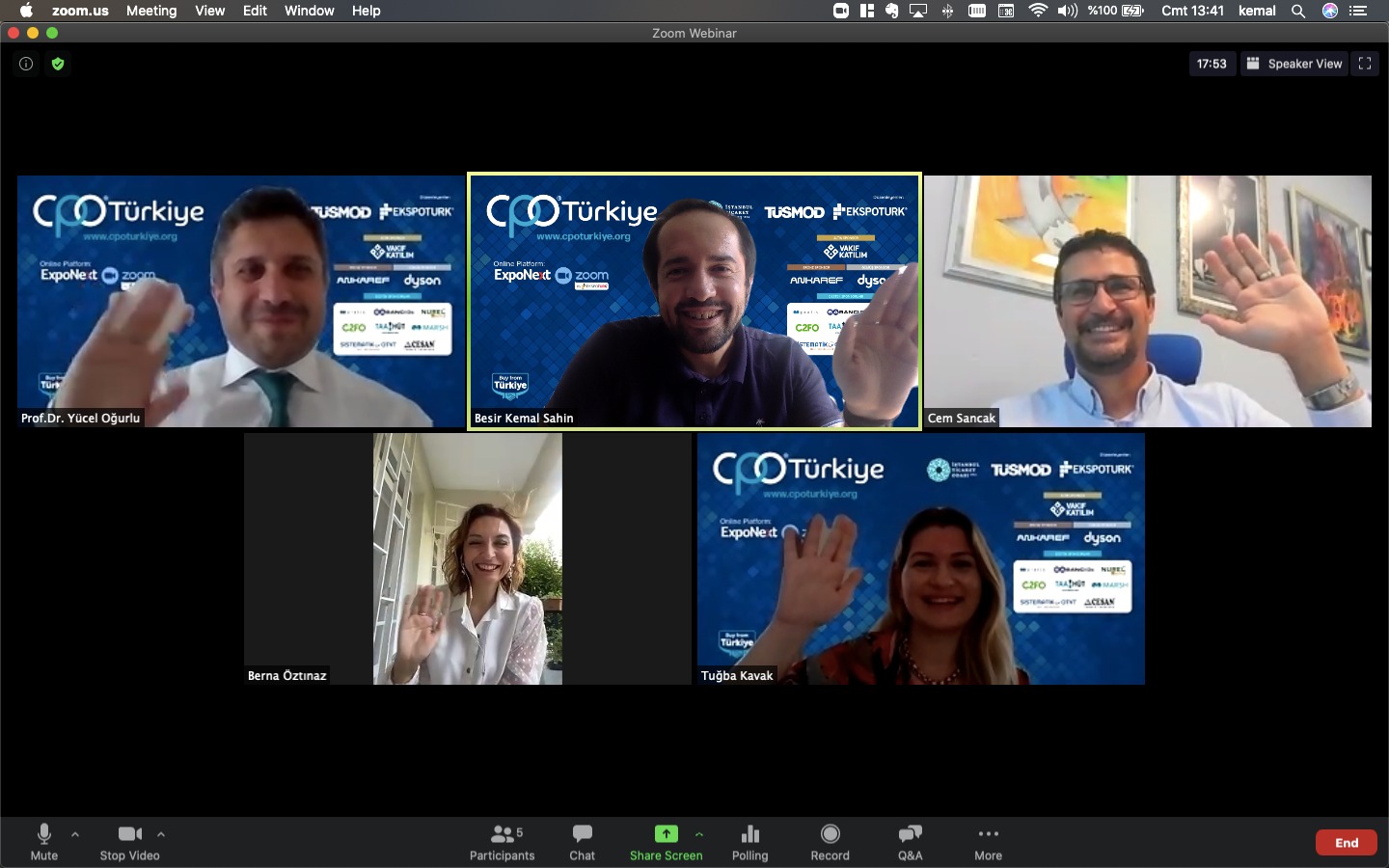Switch to Speaker View
This screenshot has height=868, width=1389.
click(x=1294, y=64)
